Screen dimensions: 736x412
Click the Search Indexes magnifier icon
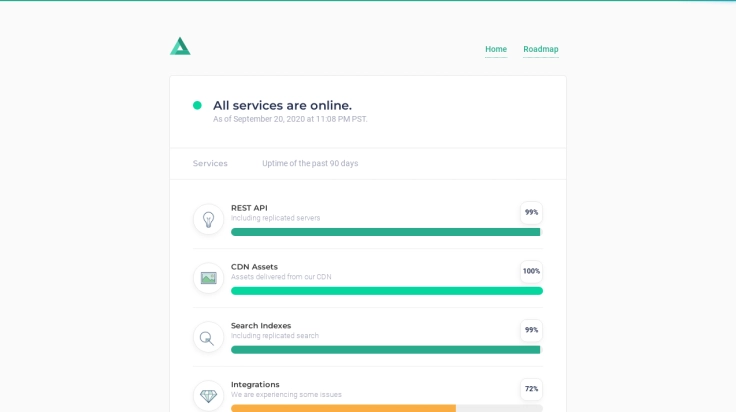(208, 337)
